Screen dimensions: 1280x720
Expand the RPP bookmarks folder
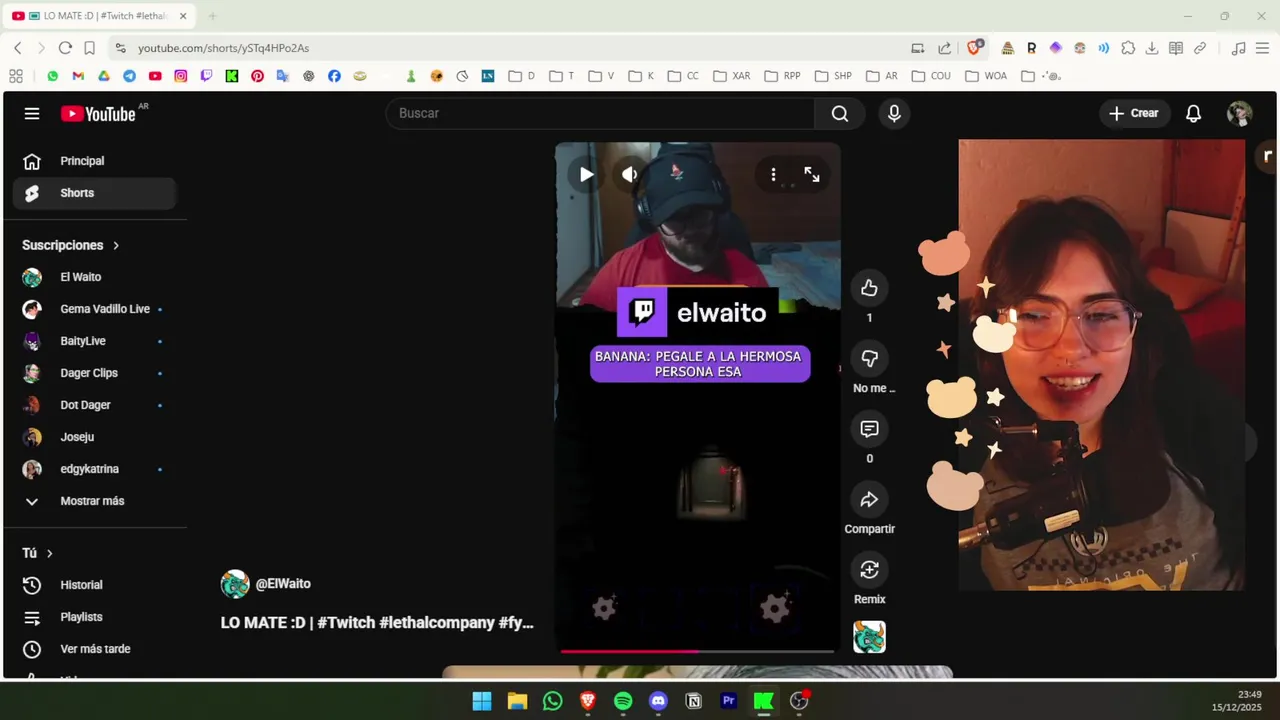coord(782,76)
